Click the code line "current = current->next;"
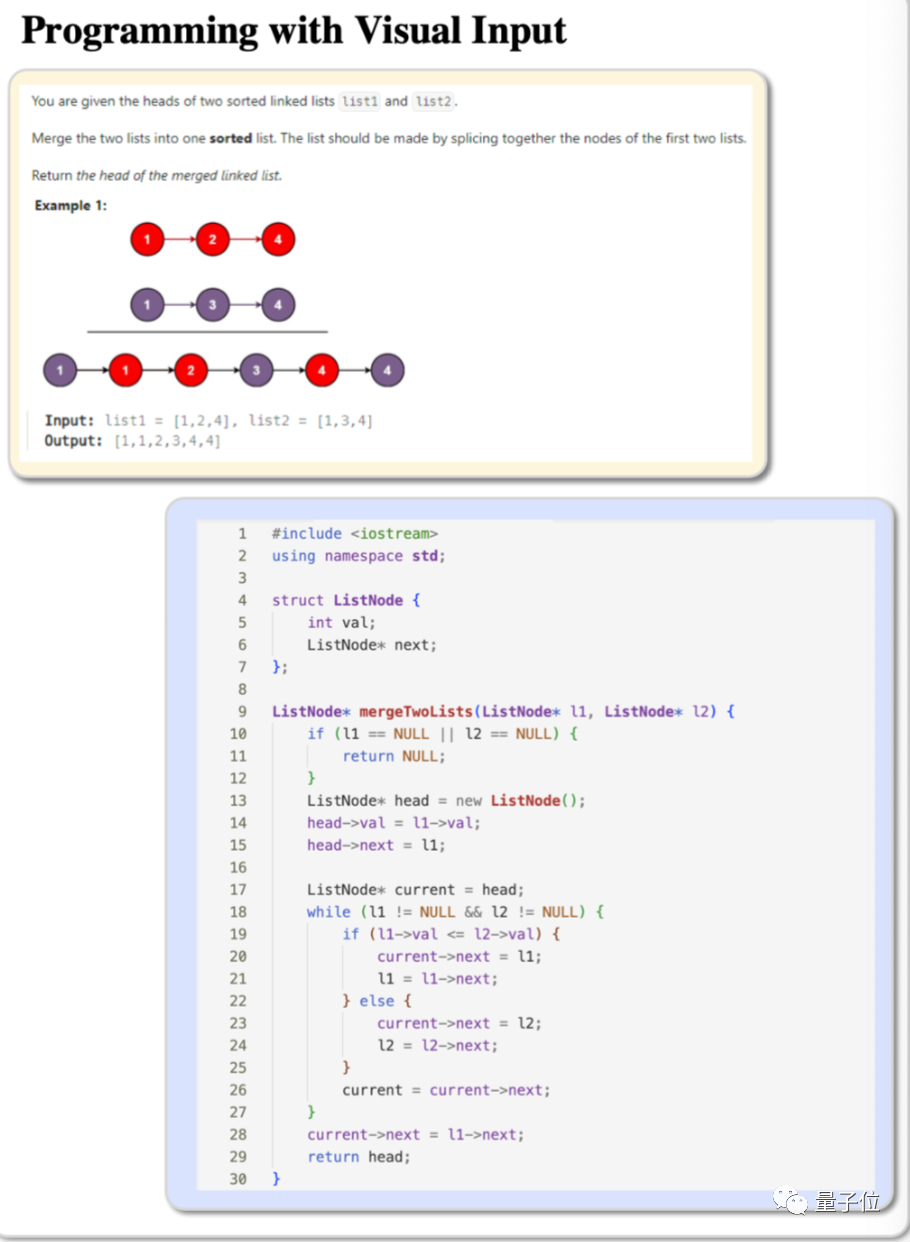This screenshot has width=910, height=1242. [446, 1090]
